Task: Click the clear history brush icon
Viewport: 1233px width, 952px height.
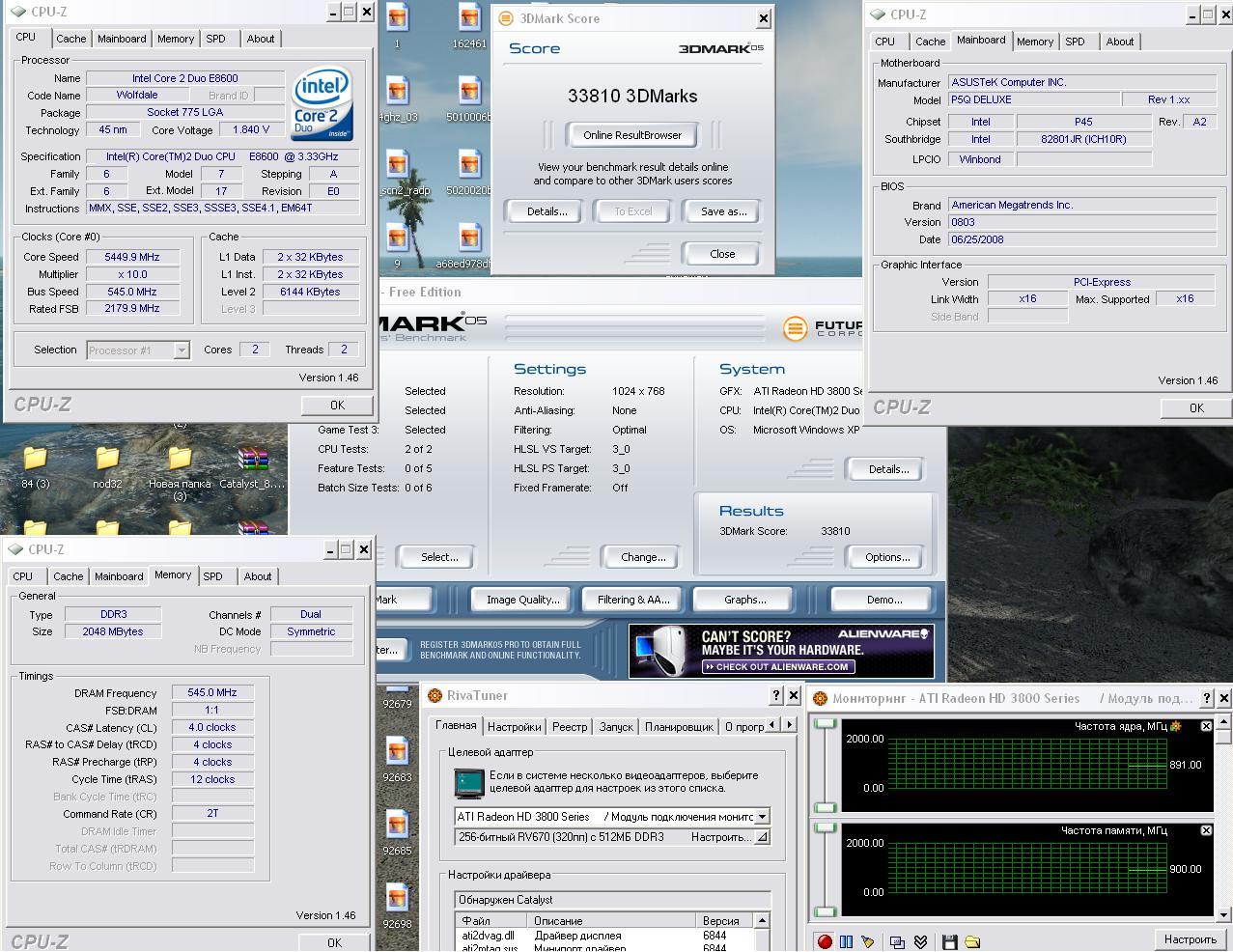Action: coord(867,941)
